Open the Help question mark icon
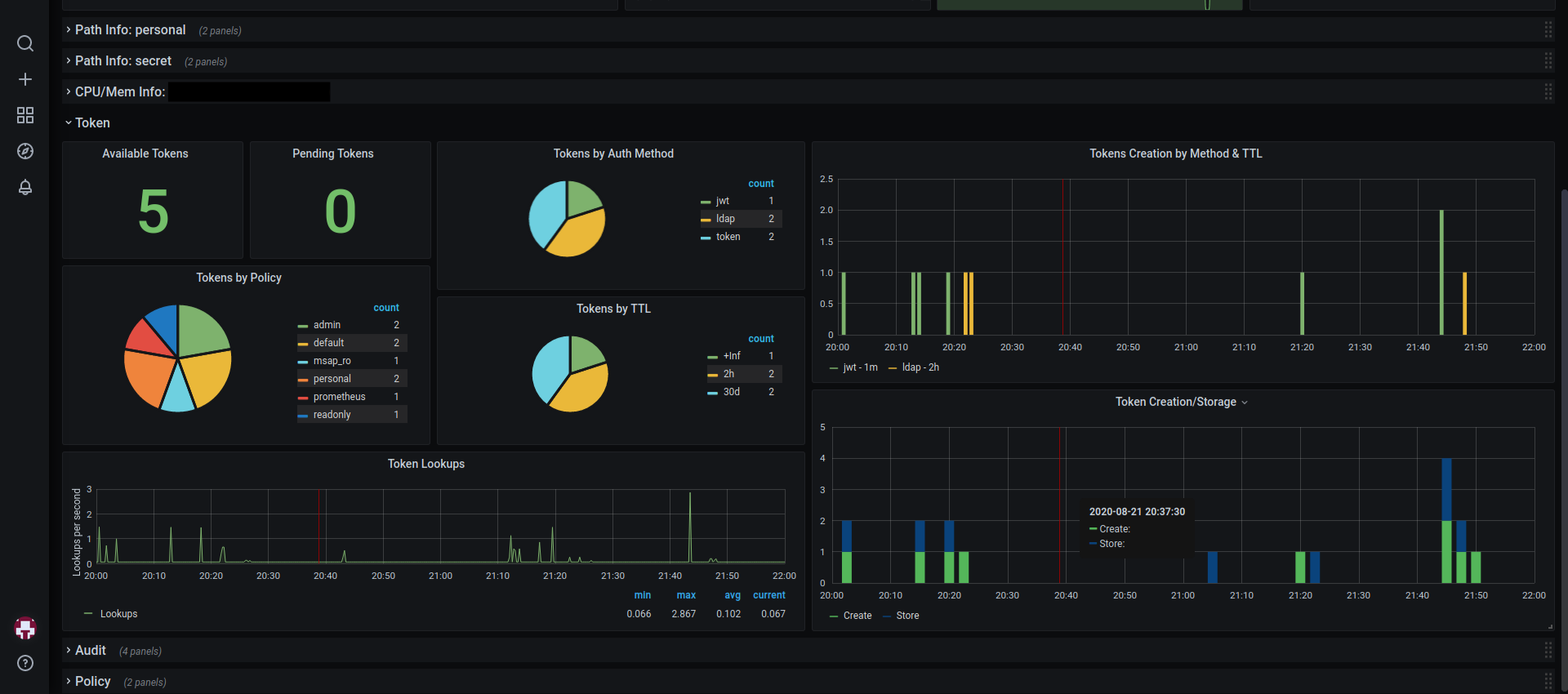The image size is (1568, 694). point(25,663)
